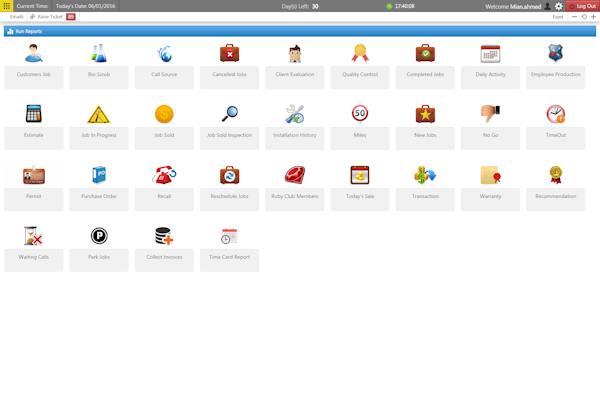Click the Current Time label

click(32, 6)
